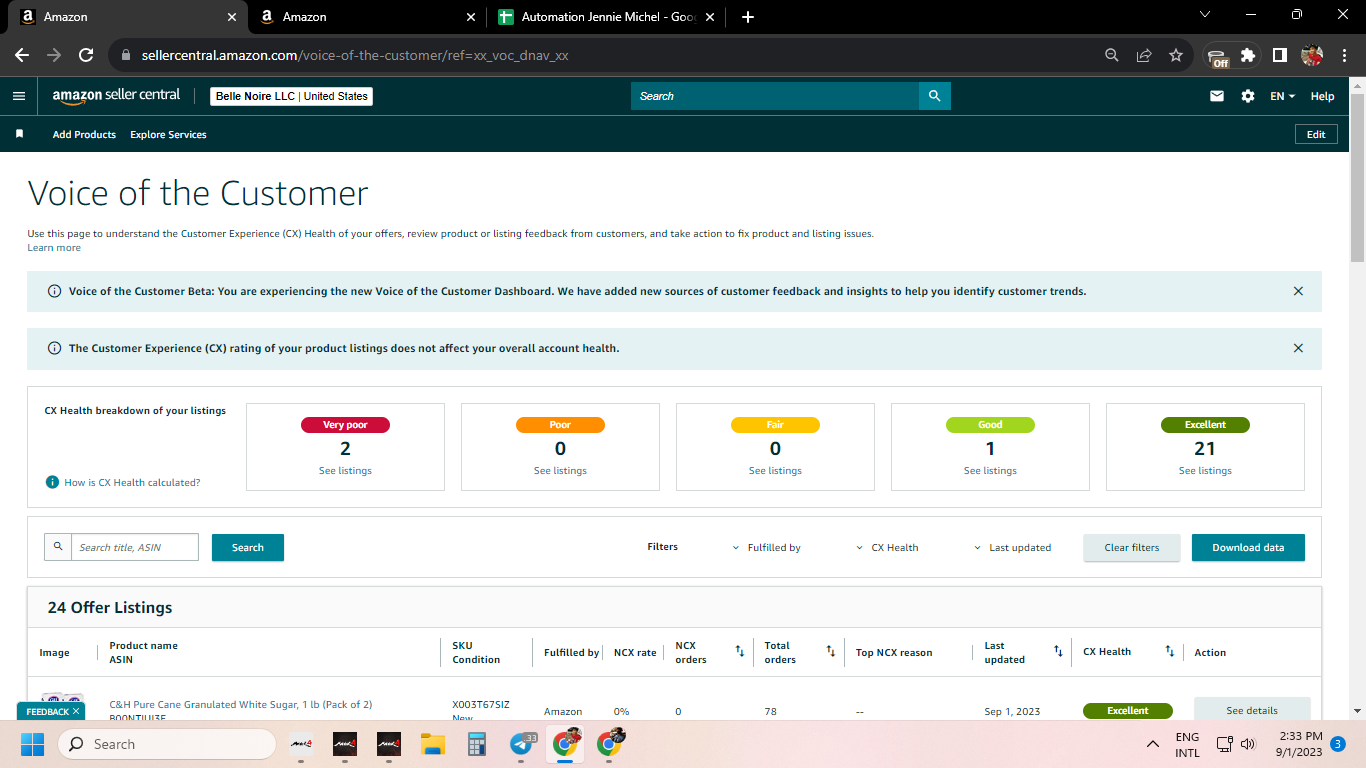Open the Windows notification center badge
The height and width of the screenshot is (768, 1366).
coord(1338,744)
